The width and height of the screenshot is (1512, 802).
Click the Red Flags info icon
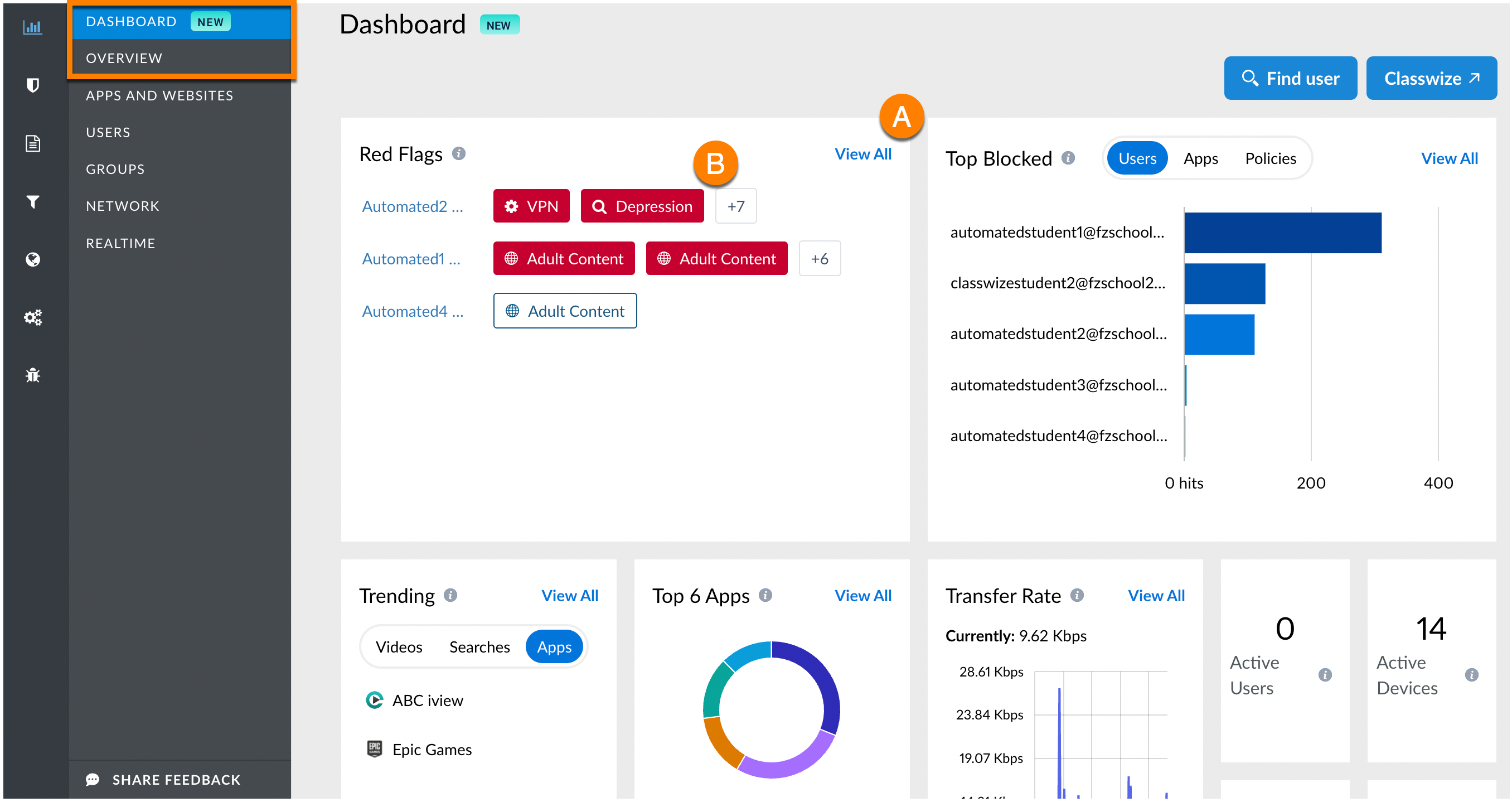[x=458, y=154]
